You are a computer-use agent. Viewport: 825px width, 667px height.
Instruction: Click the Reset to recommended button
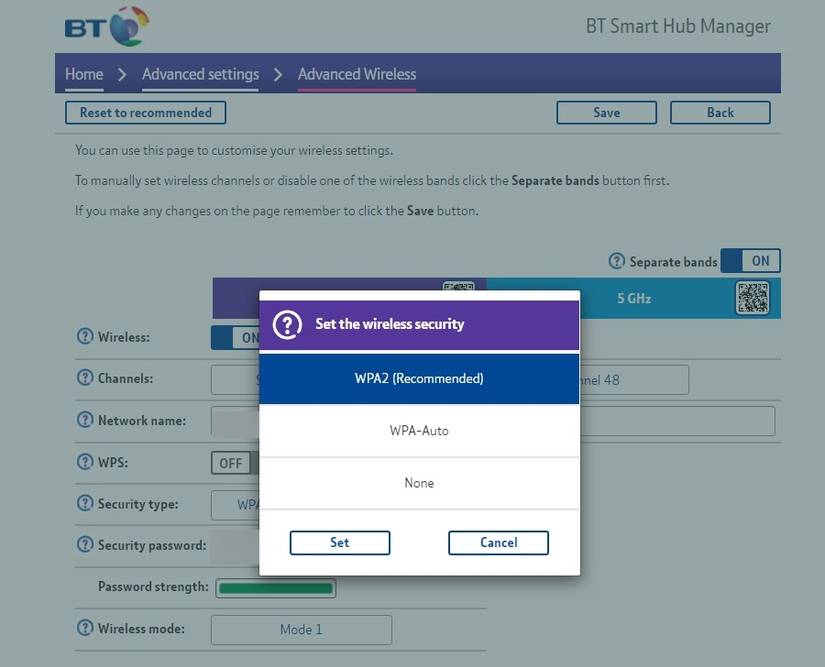click(x=144, y=112)
